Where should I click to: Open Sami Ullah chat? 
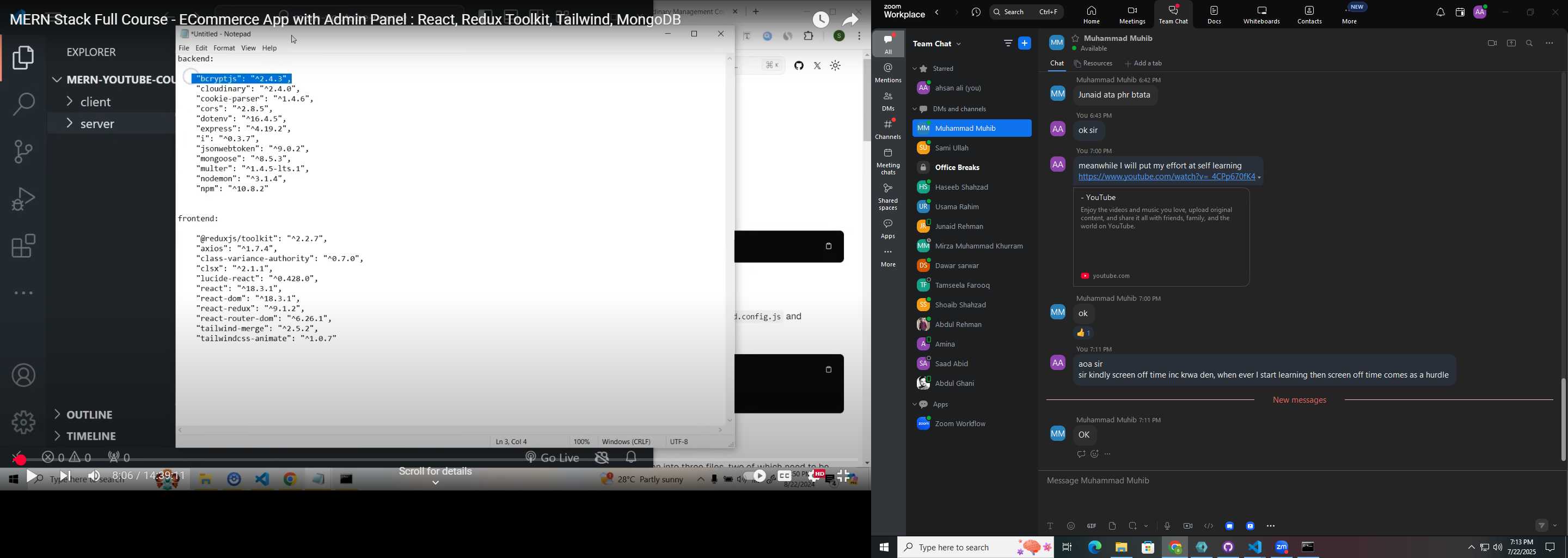971,148
